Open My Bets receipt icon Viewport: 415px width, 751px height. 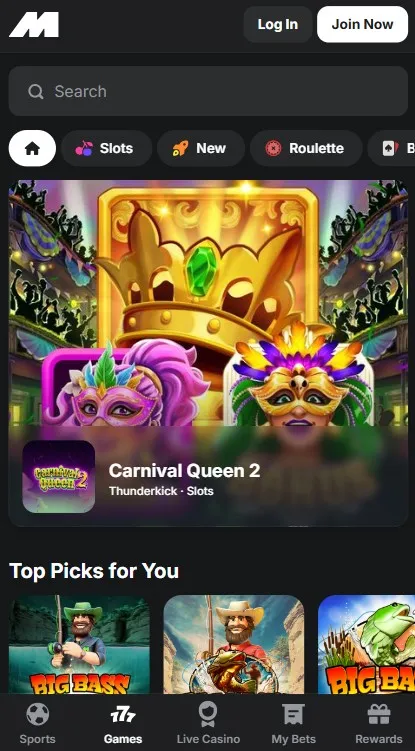click(293, 715)
